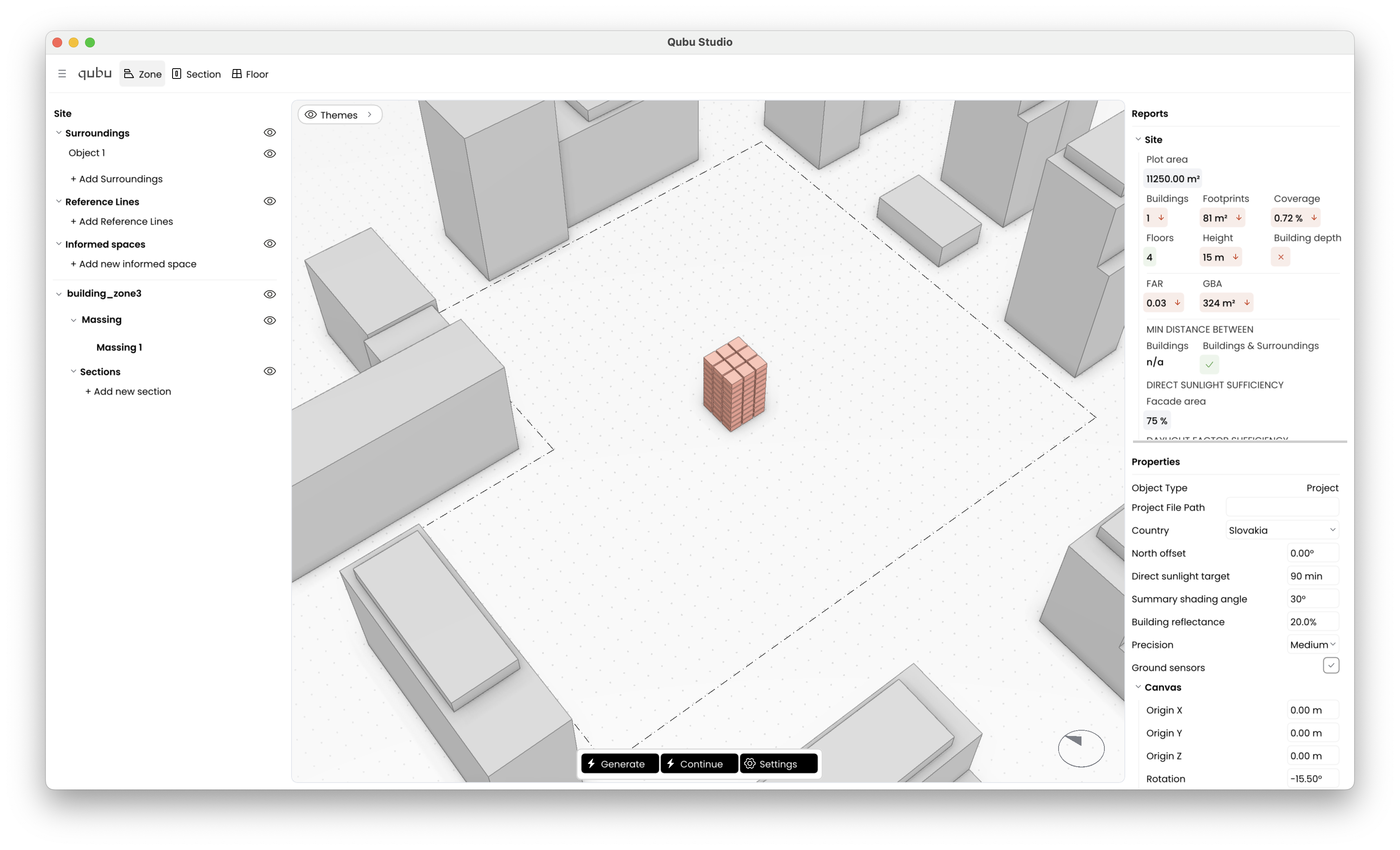Click the Plot area value 11250.00 m²

click(1173, 179)
